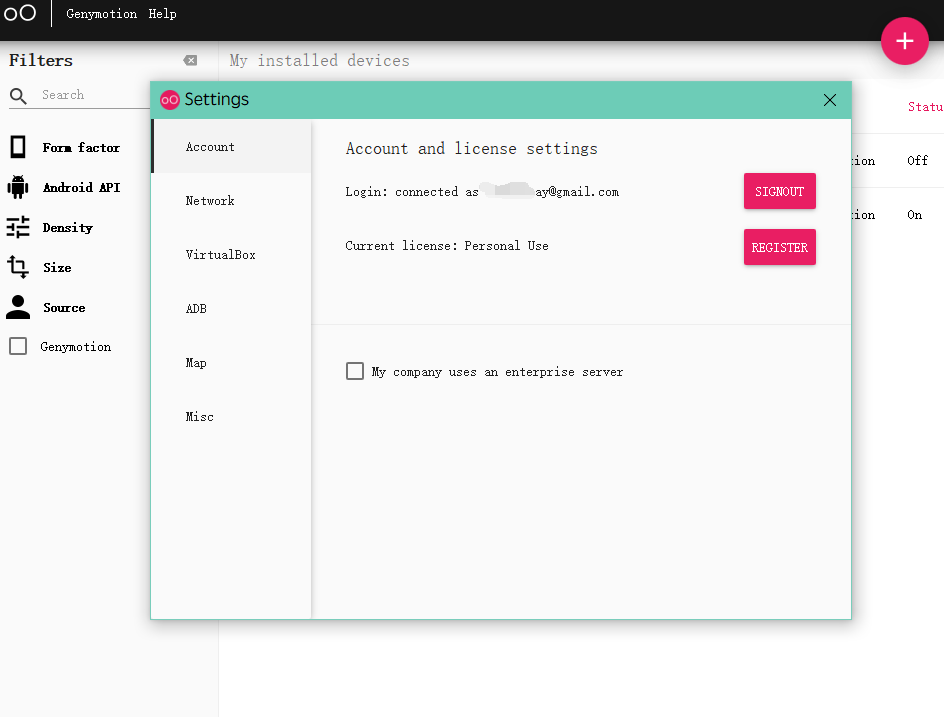Click Current license: Personal Use text
Screen dimensions: 944x717
pos(447,246)
